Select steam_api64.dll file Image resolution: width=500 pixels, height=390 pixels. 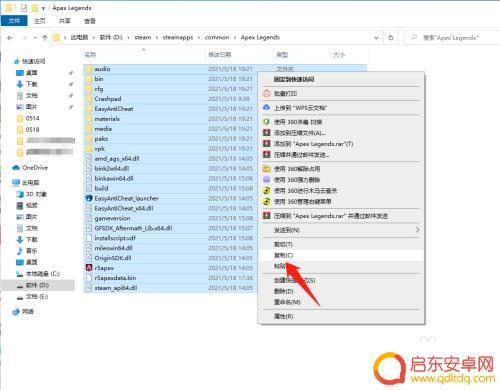coord(116,288)
